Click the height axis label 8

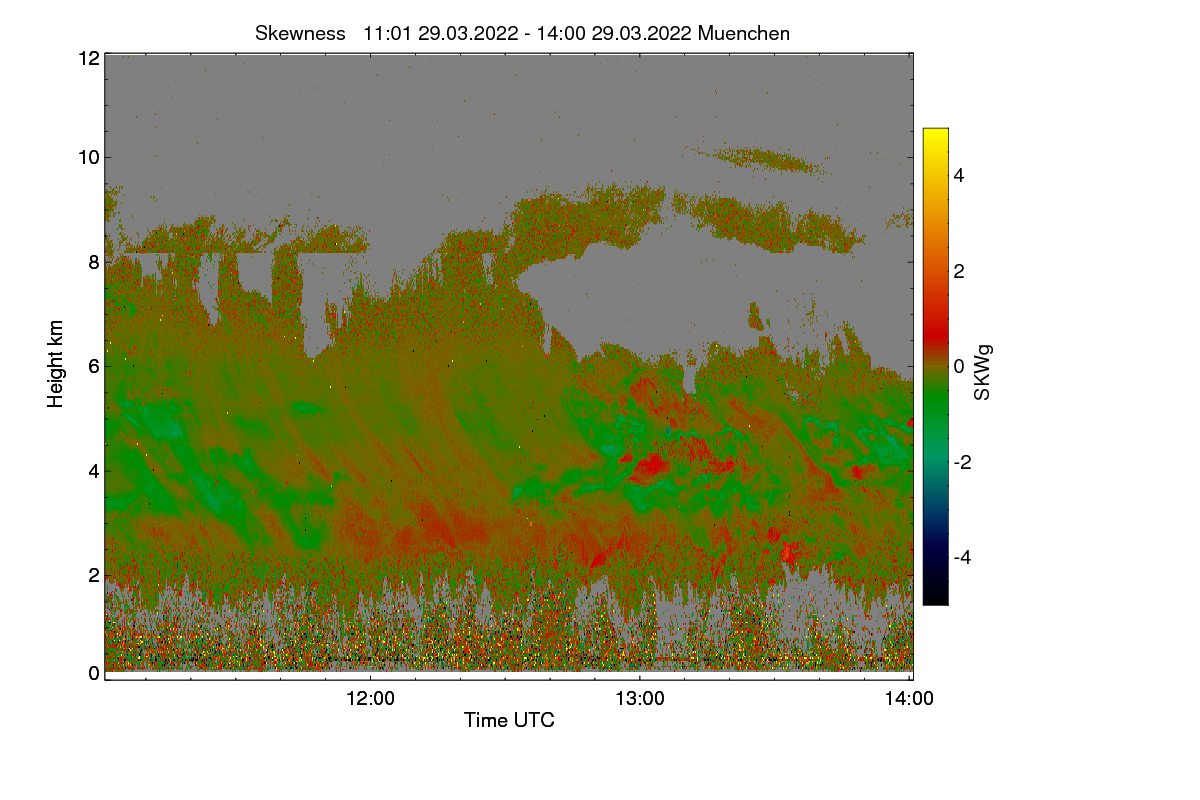pos(93,262)
